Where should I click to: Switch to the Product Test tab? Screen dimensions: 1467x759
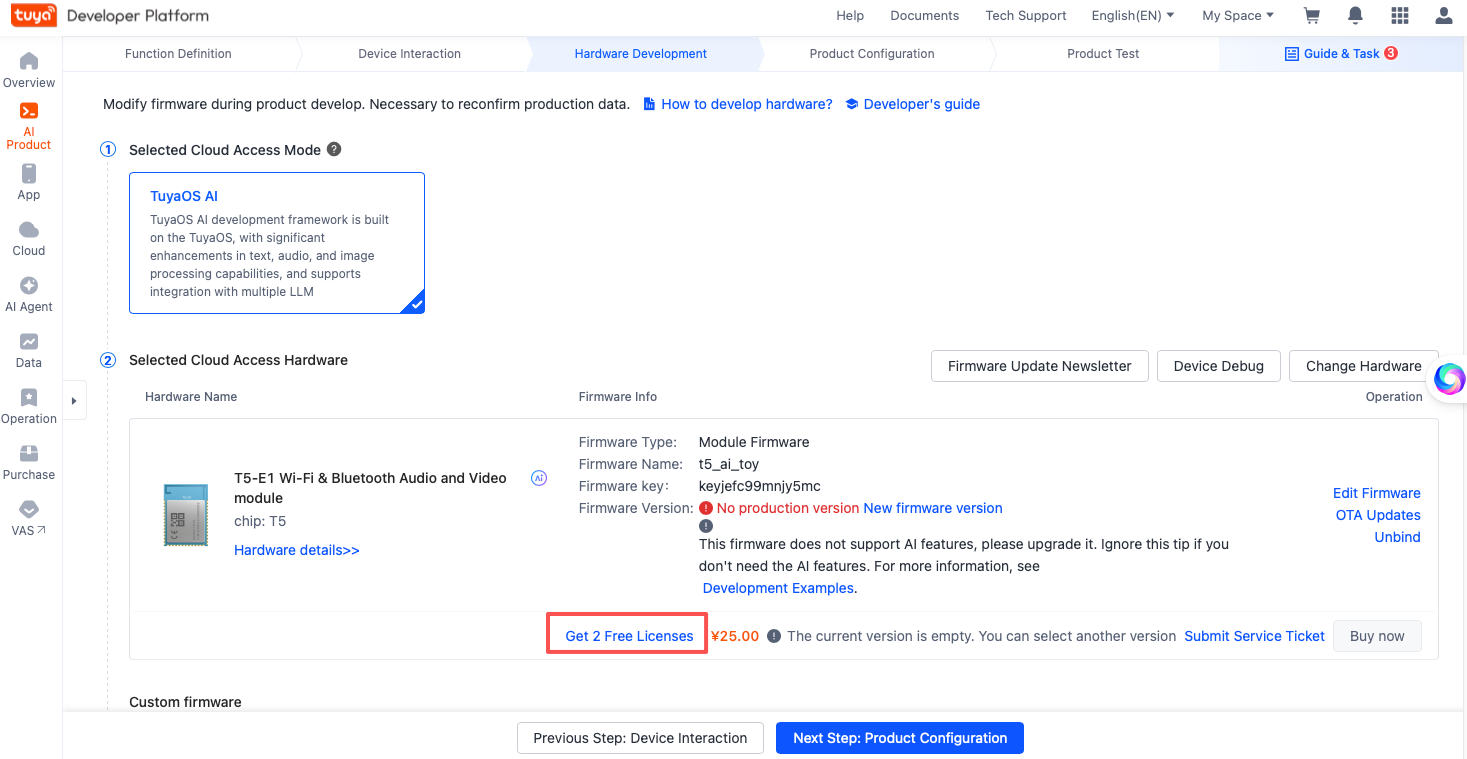pos(1102,53)
